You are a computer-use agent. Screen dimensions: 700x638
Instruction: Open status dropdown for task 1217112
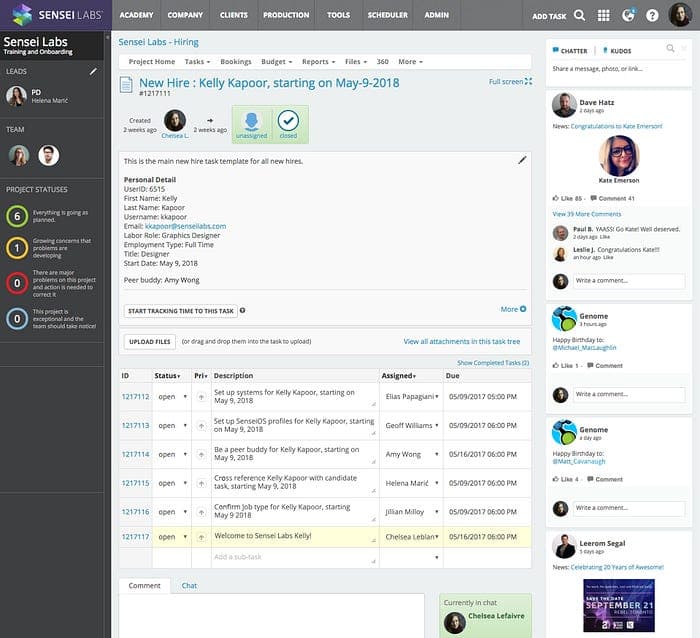point(185,396)
